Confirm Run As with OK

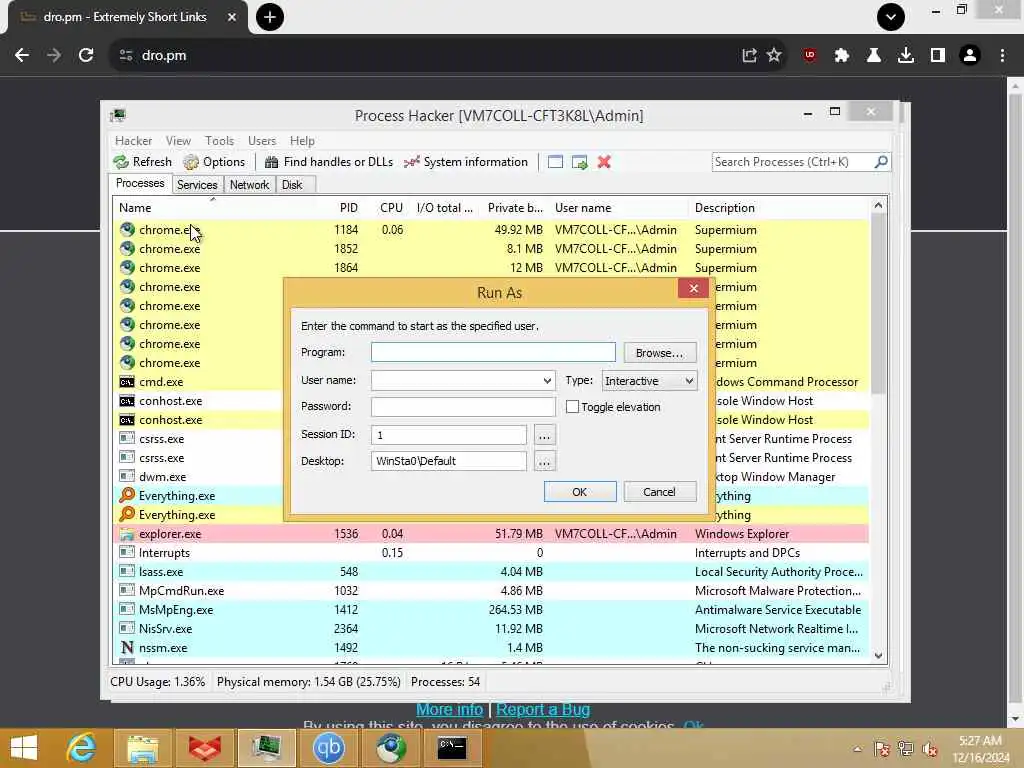(580, 492)
